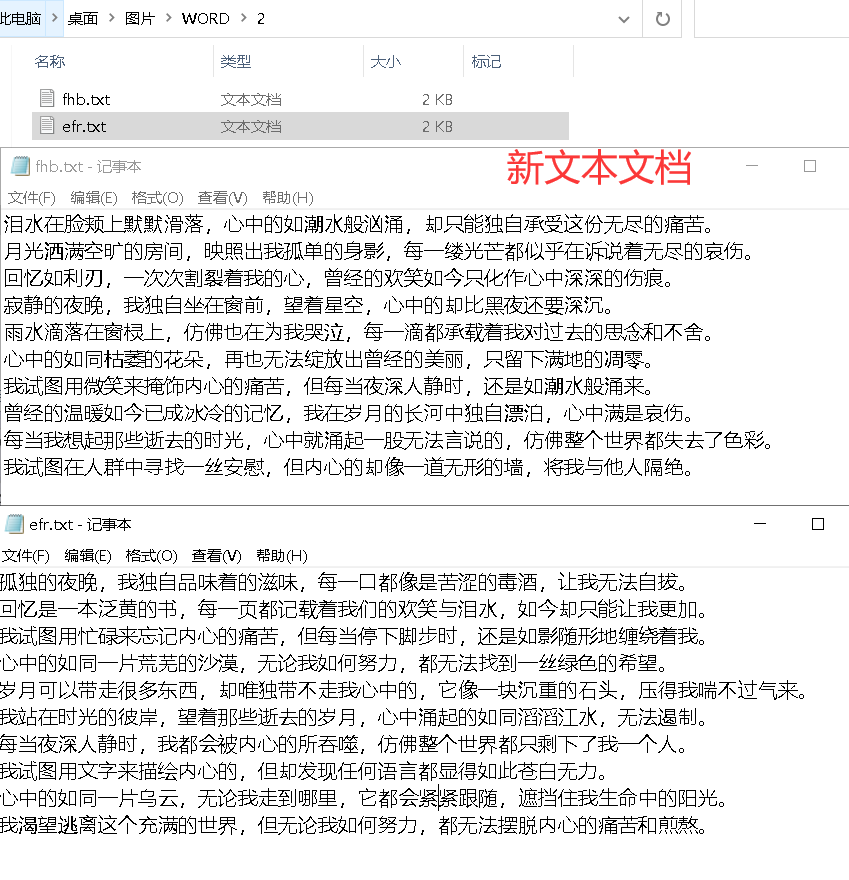The image size is (849, 880).
Task: Open 格式(O) menu in fhb.txt Notepad
Action: tap(157, 198)
